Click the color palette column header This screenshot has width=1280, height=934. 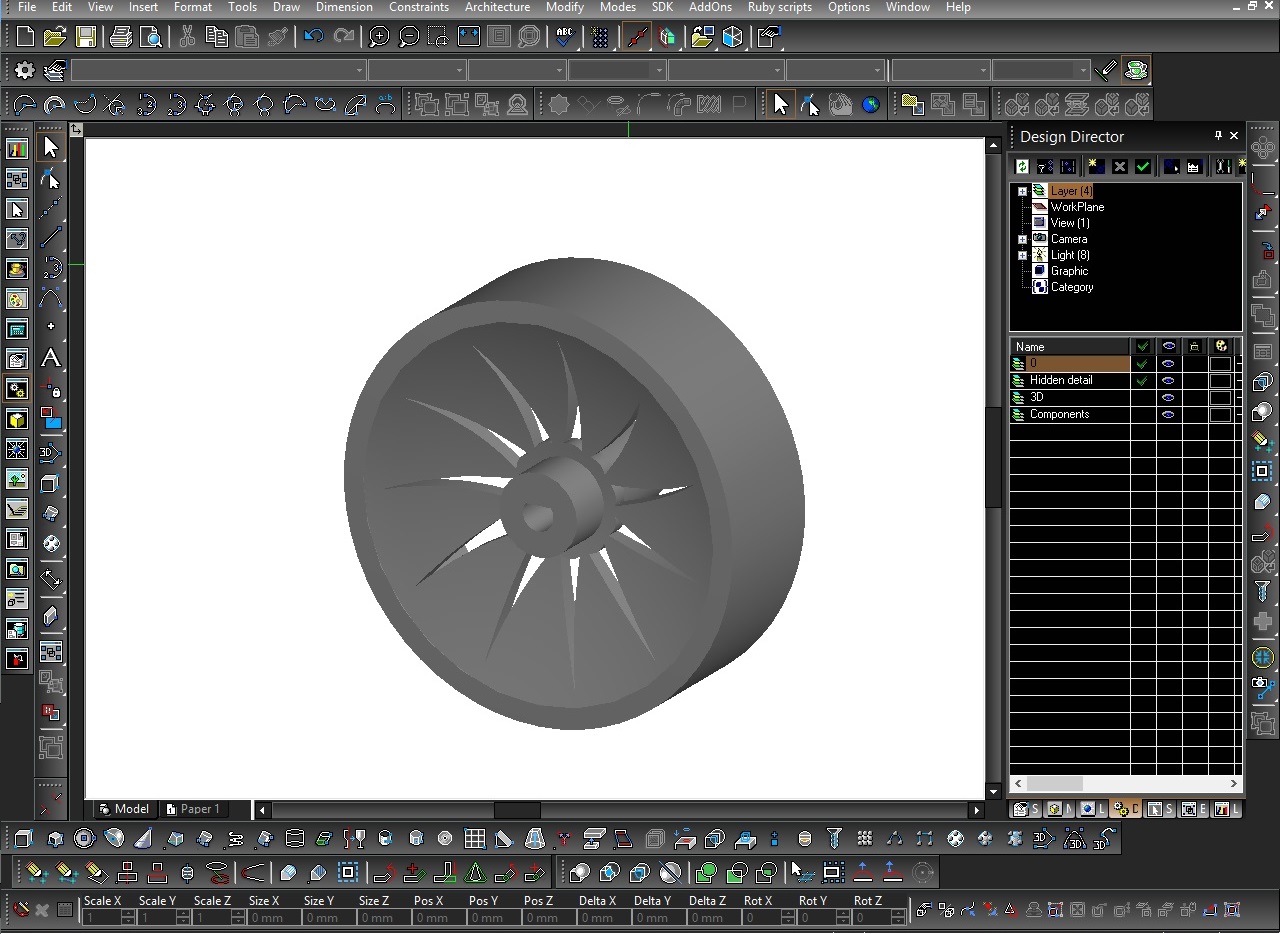click(1221, 347)
